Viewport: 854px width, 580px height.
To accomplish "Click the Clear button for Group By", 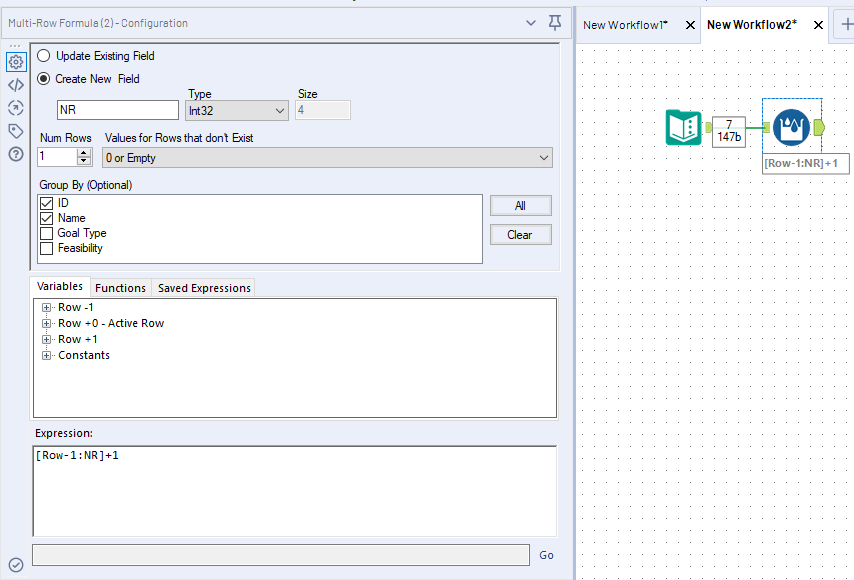I will [x=522, y=233].
